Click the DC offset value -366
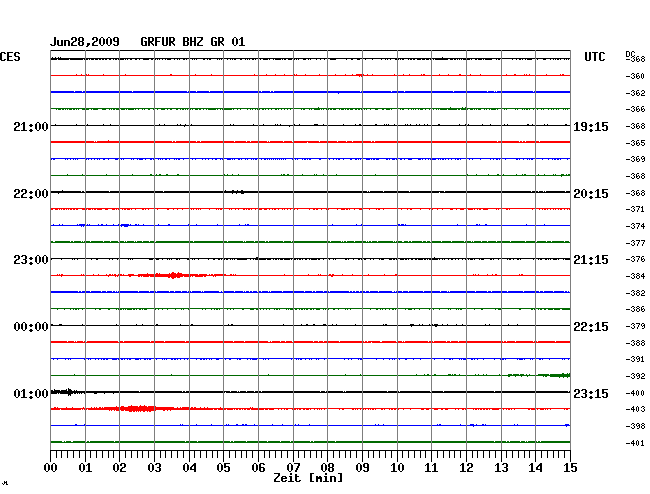 coord(635,109)
